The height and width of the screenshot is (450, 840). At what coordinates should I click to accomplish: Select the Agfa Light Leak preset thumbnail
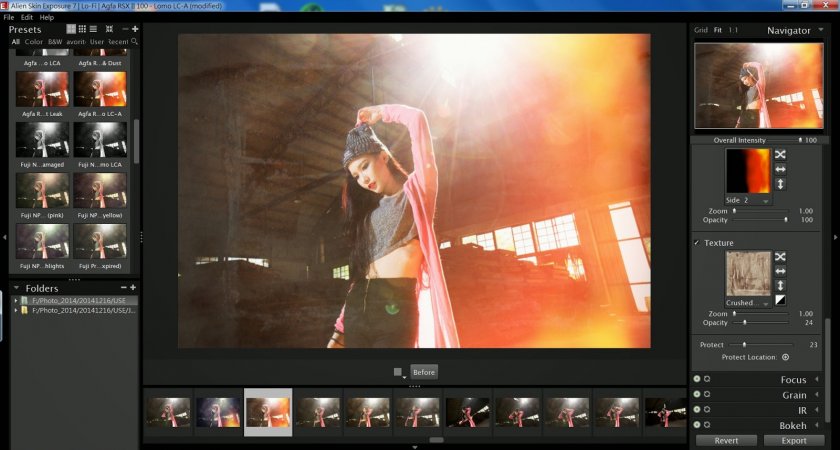(42, 90)
